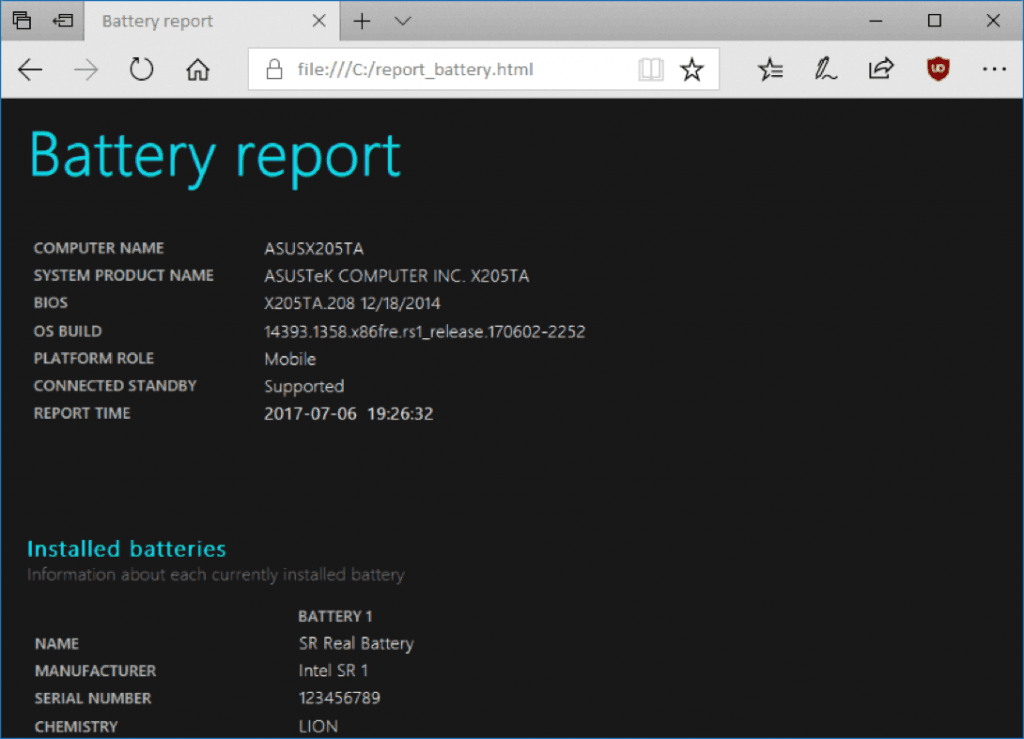1024x739 pixels.
Task: Set these tabs aside icon
Action: [62, 21]
